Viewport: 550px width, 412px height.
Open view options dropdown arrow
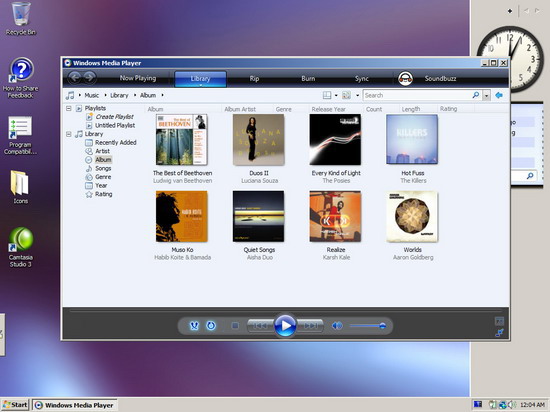357,95
